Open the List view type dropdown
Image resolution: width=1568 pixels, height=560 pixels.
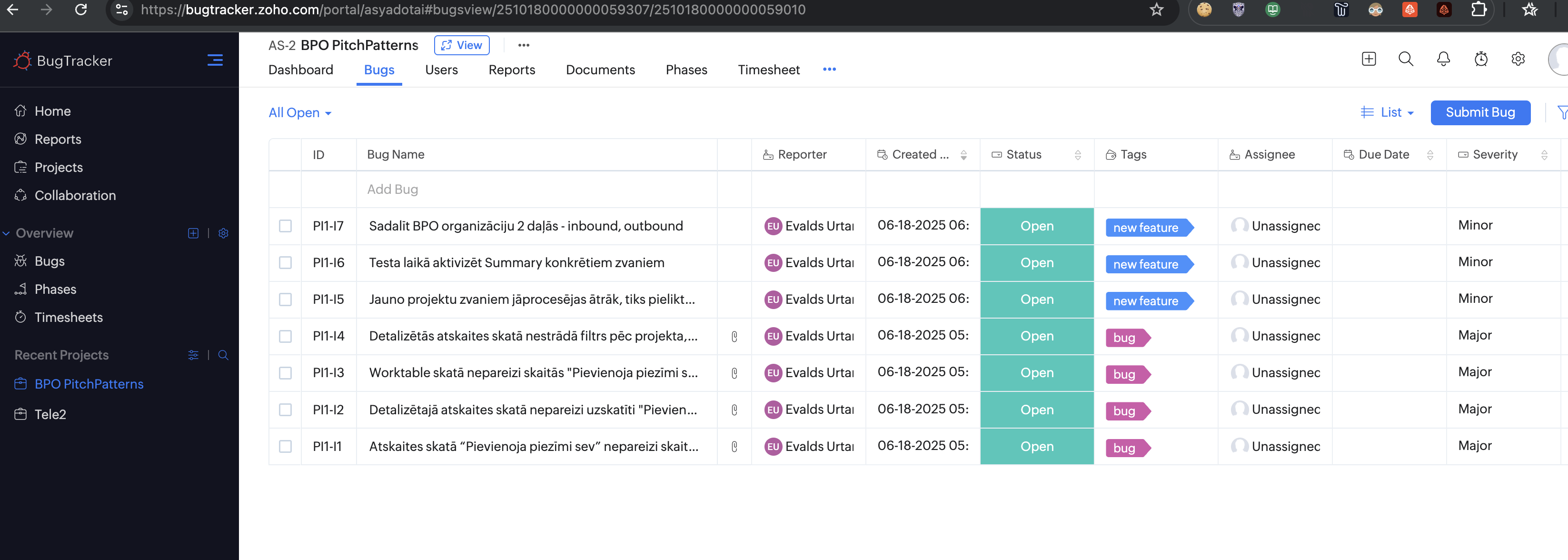coord(1387,112)
